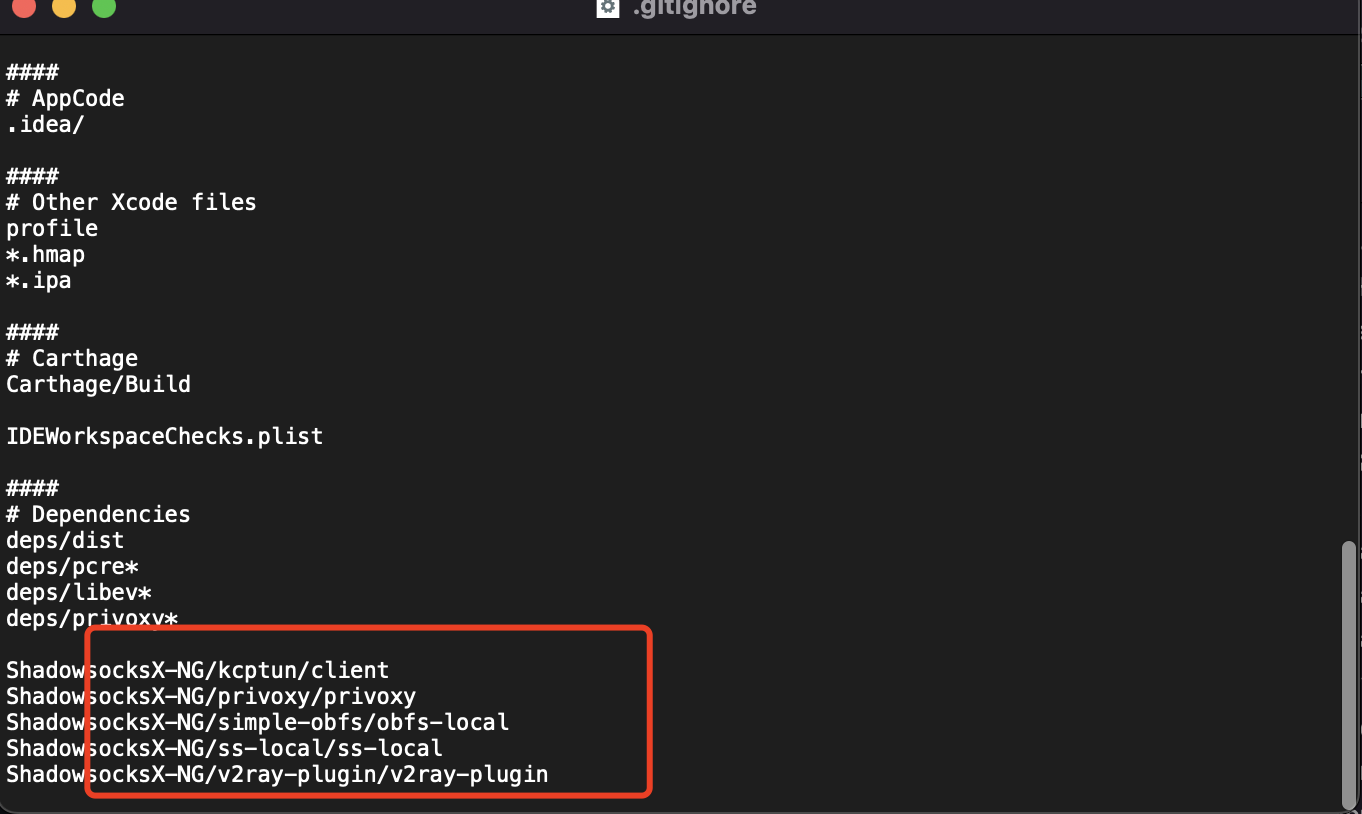Image resolution: width=1362 pixels, height=814 pixels.
Task: Click the 'deps/pcre*' pattern line
Action: pos(72,565)
